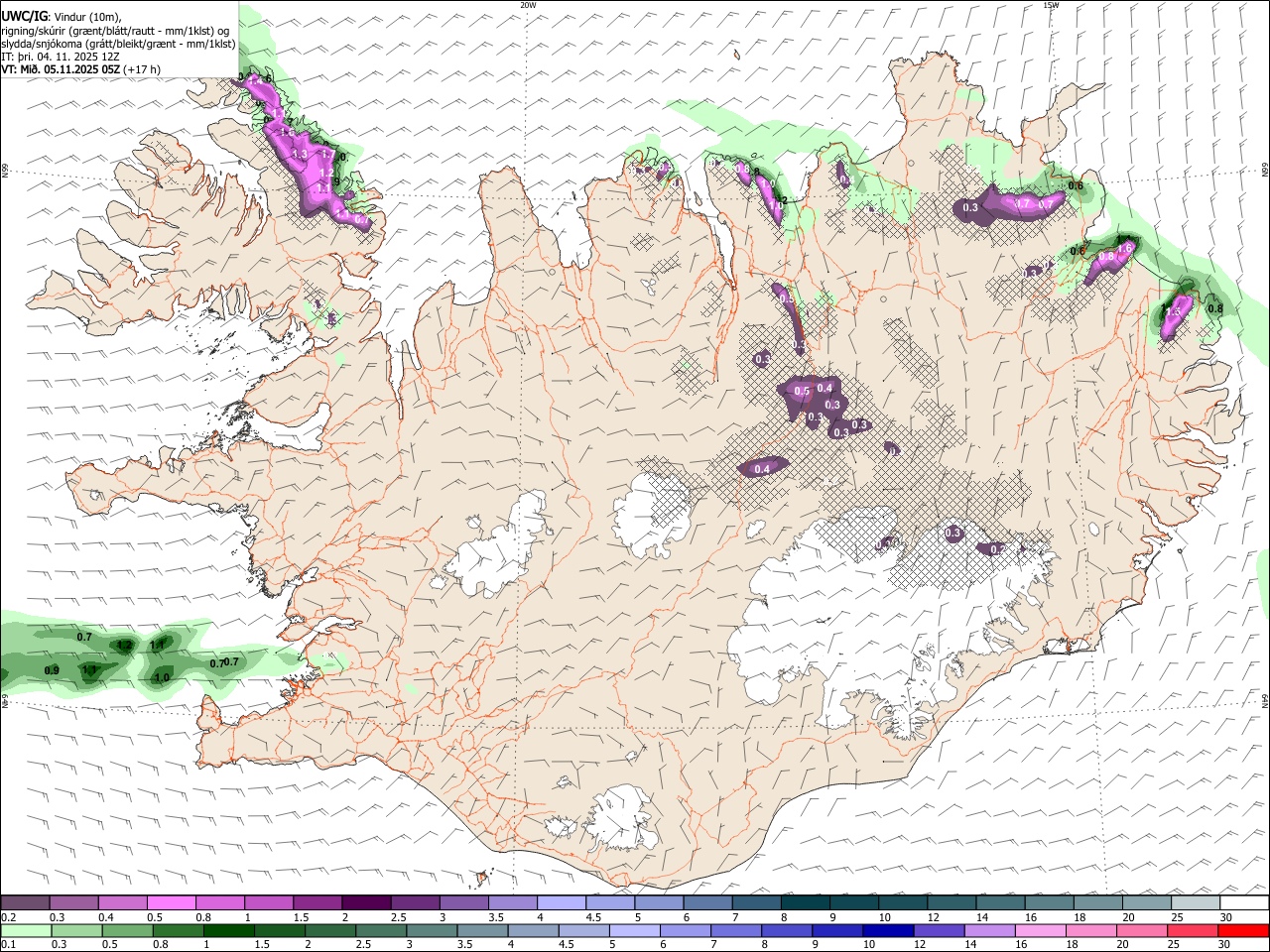Pick the light green 0.3 swatch in lower legend row
1270x952 pixels.
click(x=76, y=931)
